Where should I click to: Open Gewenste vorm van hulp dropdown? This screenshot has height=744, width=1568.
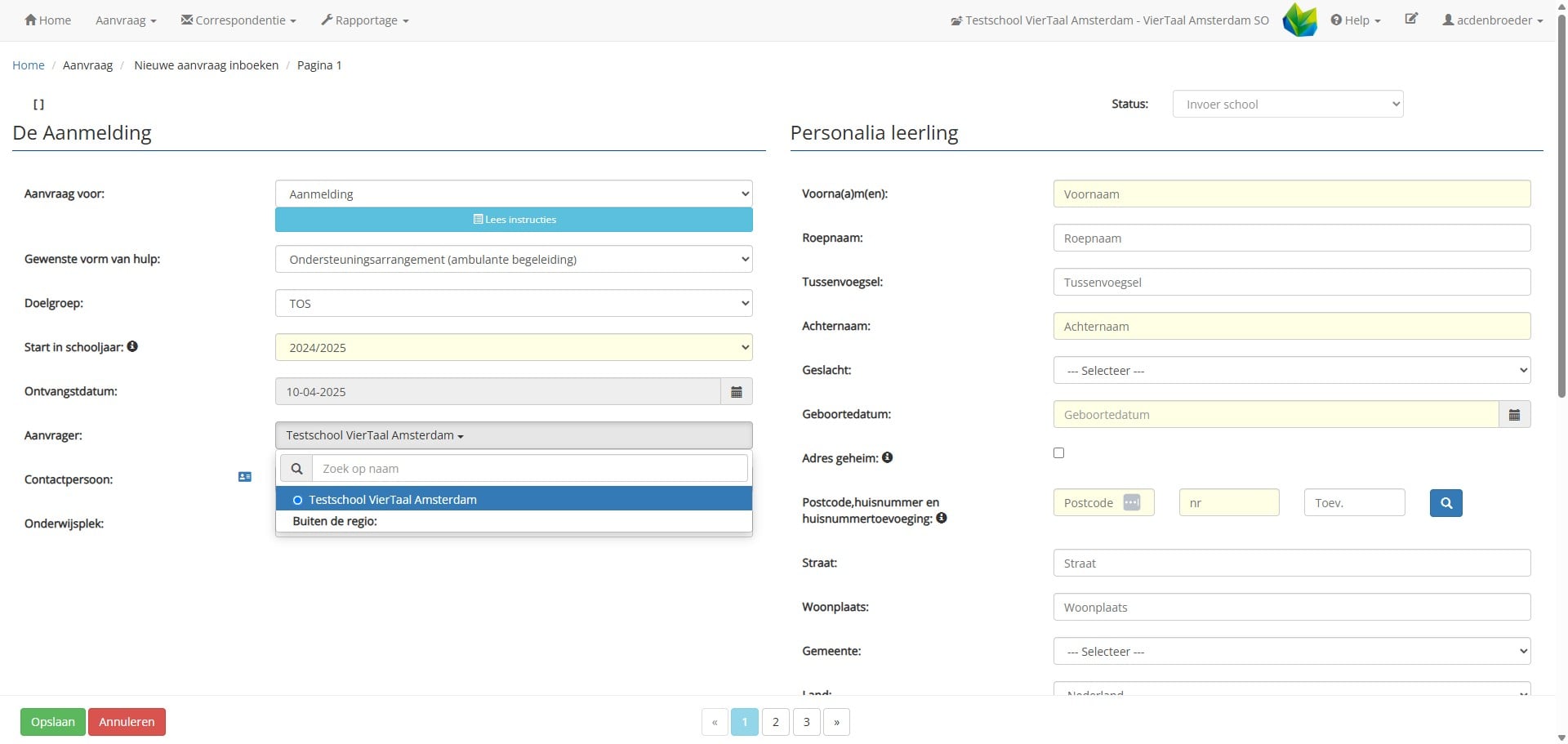(x=514, y=259)
